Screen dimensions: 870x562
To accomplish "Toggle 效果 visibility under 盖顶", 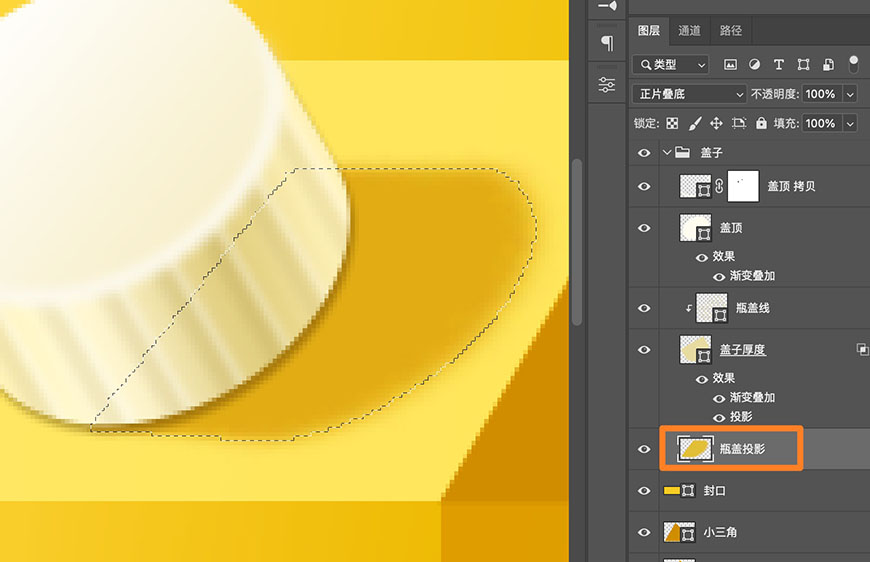I will 701,257.
